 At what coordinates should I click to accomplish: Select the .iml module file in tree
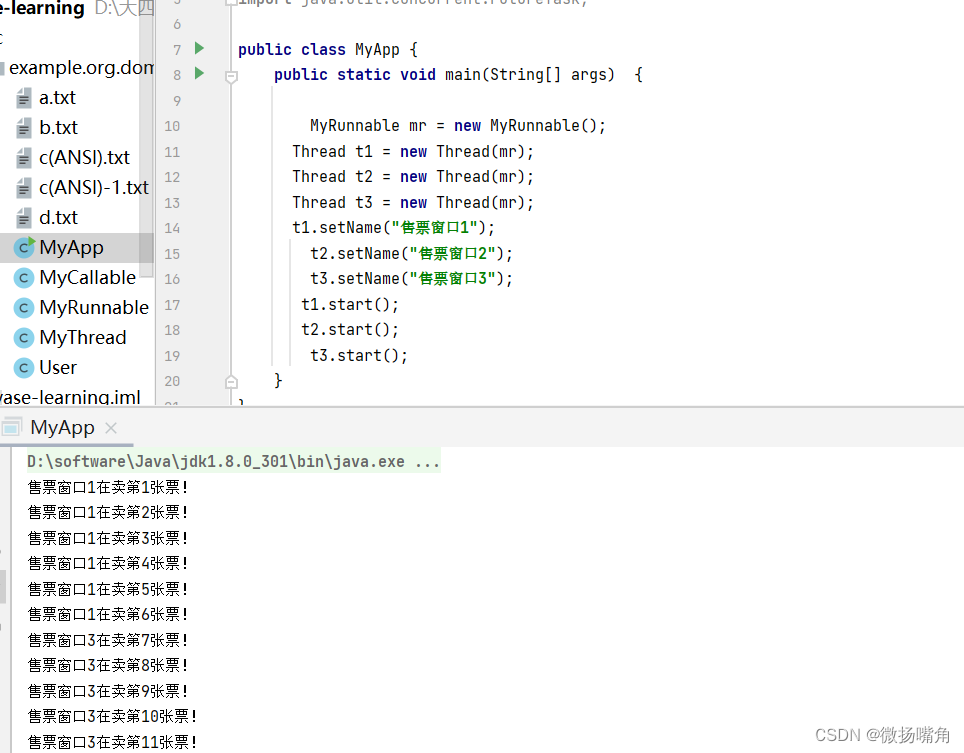[70, 397]
